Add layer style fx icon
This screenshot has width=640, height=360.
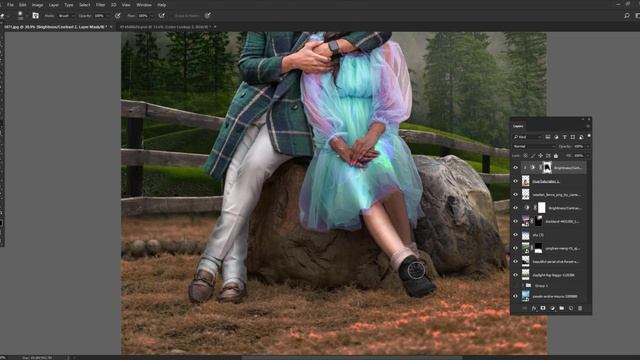pyautogui.click(x=534, y=308)
